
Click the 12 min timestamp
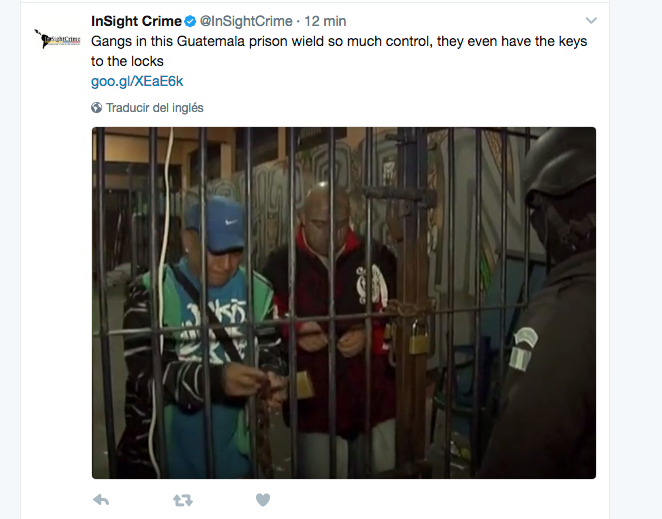coord(325,21)
